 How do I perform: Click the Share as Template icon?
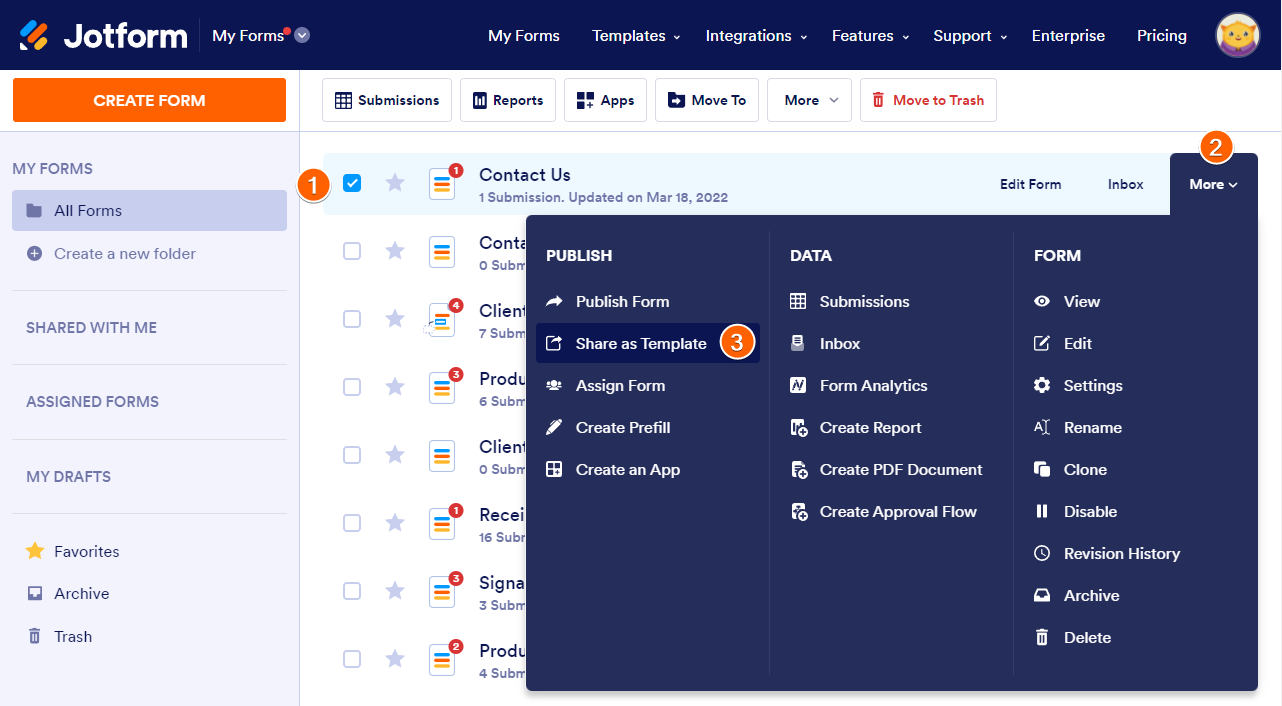(x=554, y=343)
